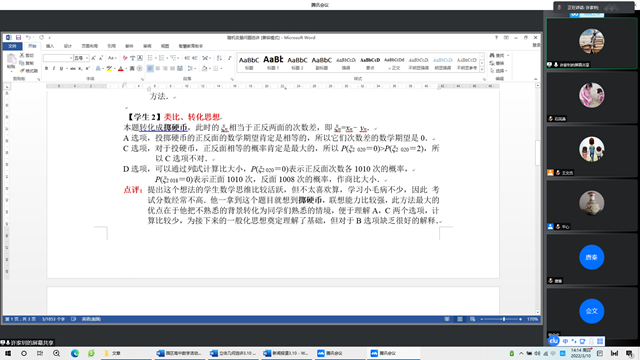This screenshot has width=640, height=360.
Task: Open the Bullets list dropdown arrow
Action: pos(156,58)
